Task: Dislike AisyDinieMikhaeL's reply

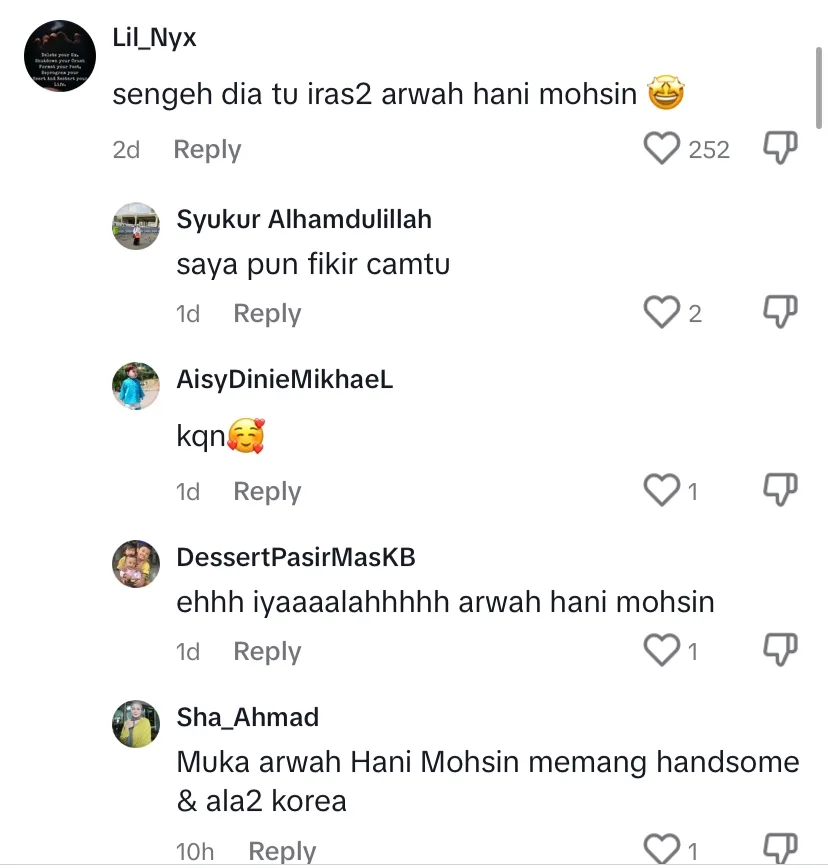Action: (780, 490)
